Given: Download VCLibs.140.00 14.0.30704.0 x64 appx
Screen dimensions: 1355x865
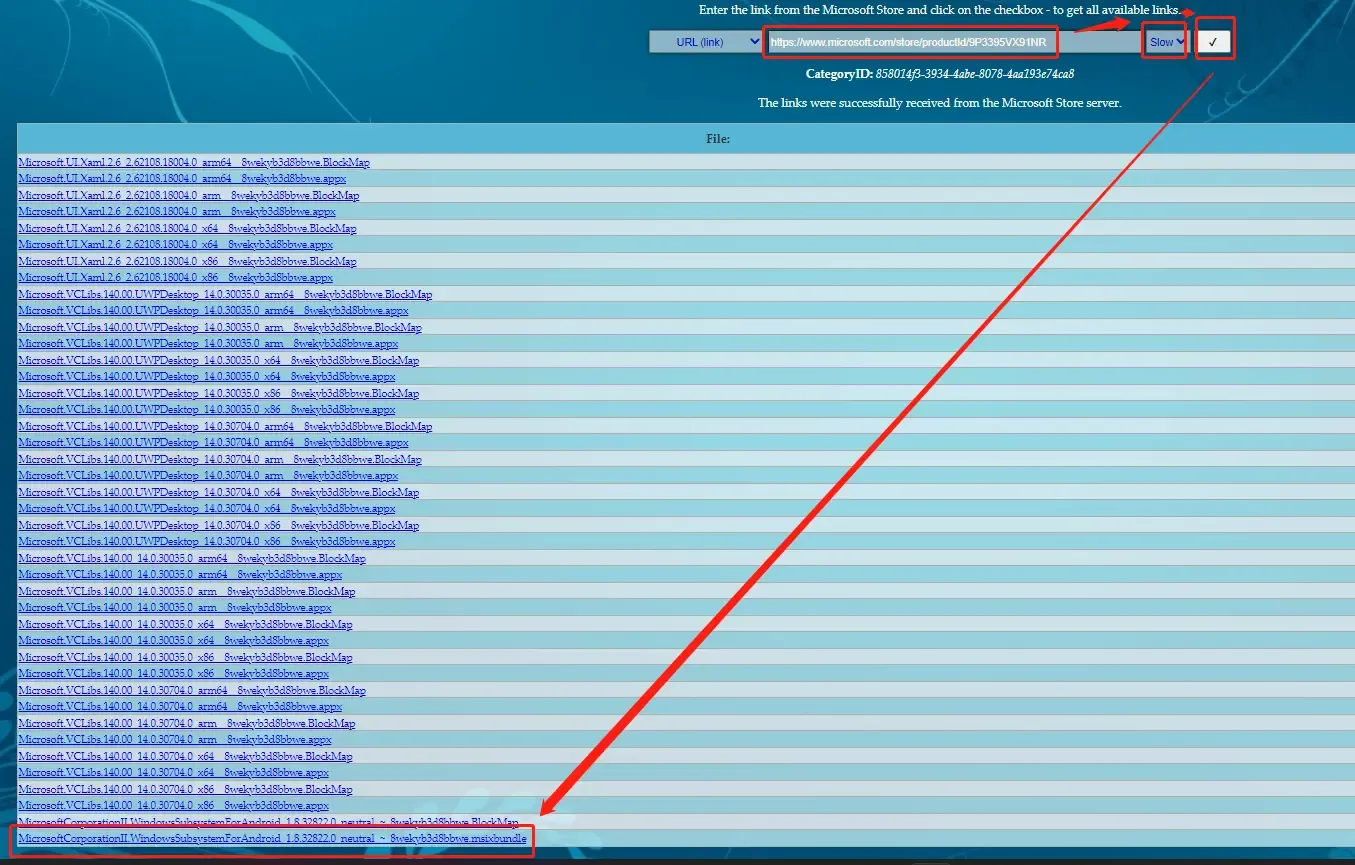Looking at the screenshot, I should pyautogui.click(x=173, y=772).
